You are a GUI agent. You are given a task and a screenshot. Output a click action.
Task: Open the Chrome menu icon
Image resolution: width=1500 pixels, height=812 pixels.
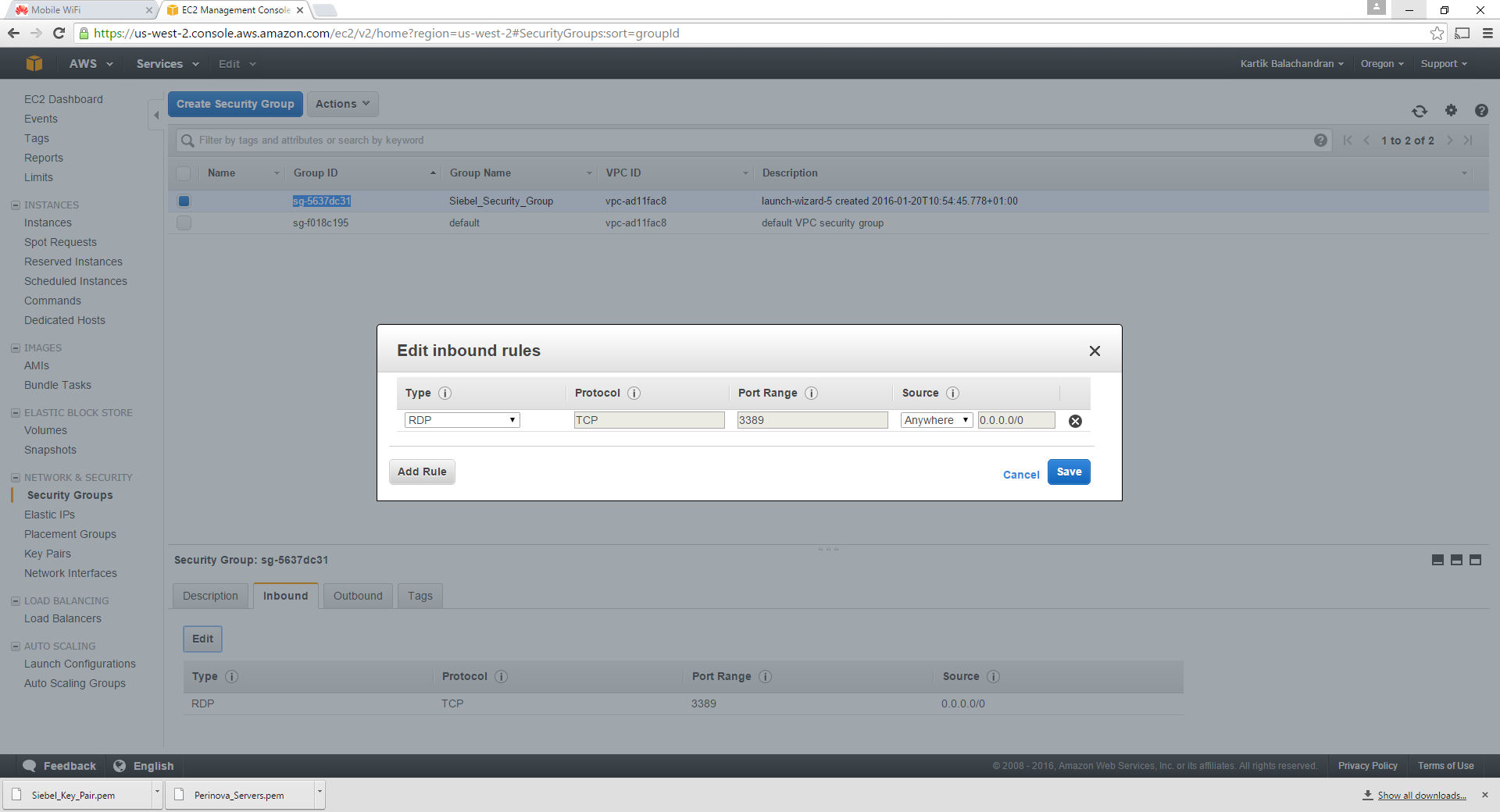[1487, 33]
